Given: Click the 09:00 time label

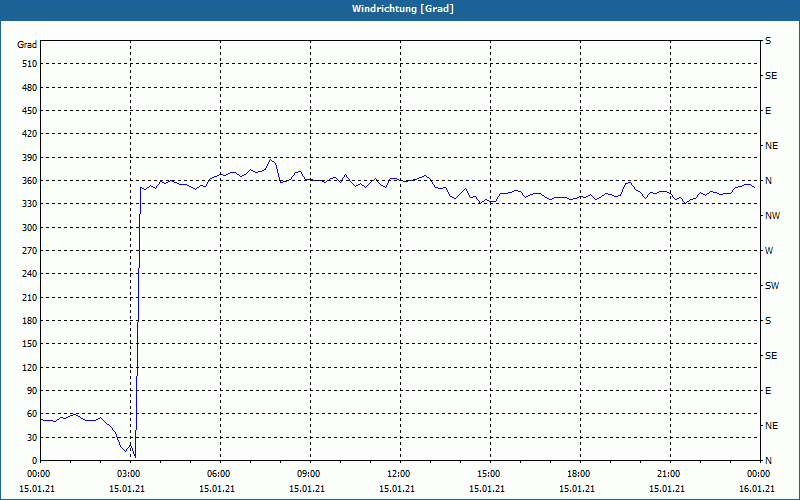Looking at the screenshot, I should (307, 474).
